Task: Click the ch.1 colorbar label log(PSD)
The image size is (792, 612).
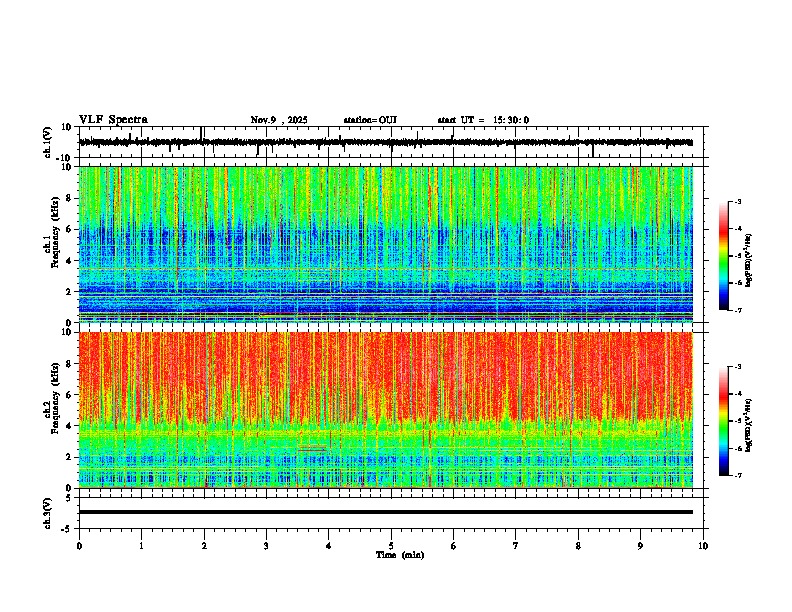Action: [749, 260]
